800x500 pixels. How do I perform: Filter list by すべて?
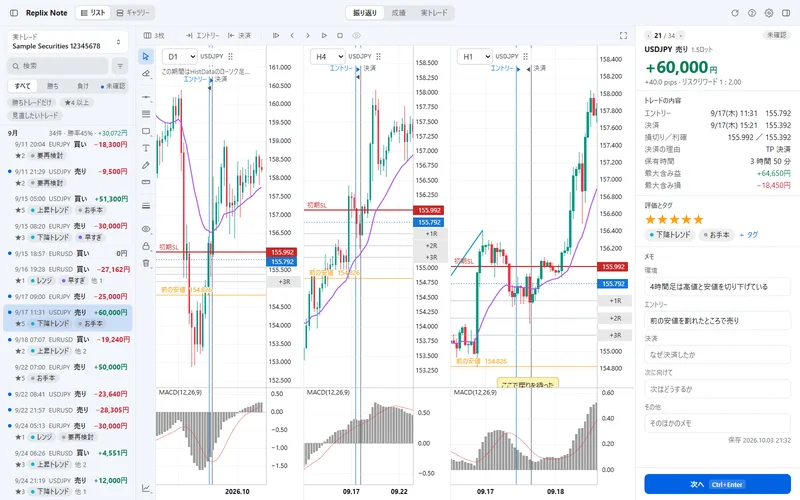point(22,86)
